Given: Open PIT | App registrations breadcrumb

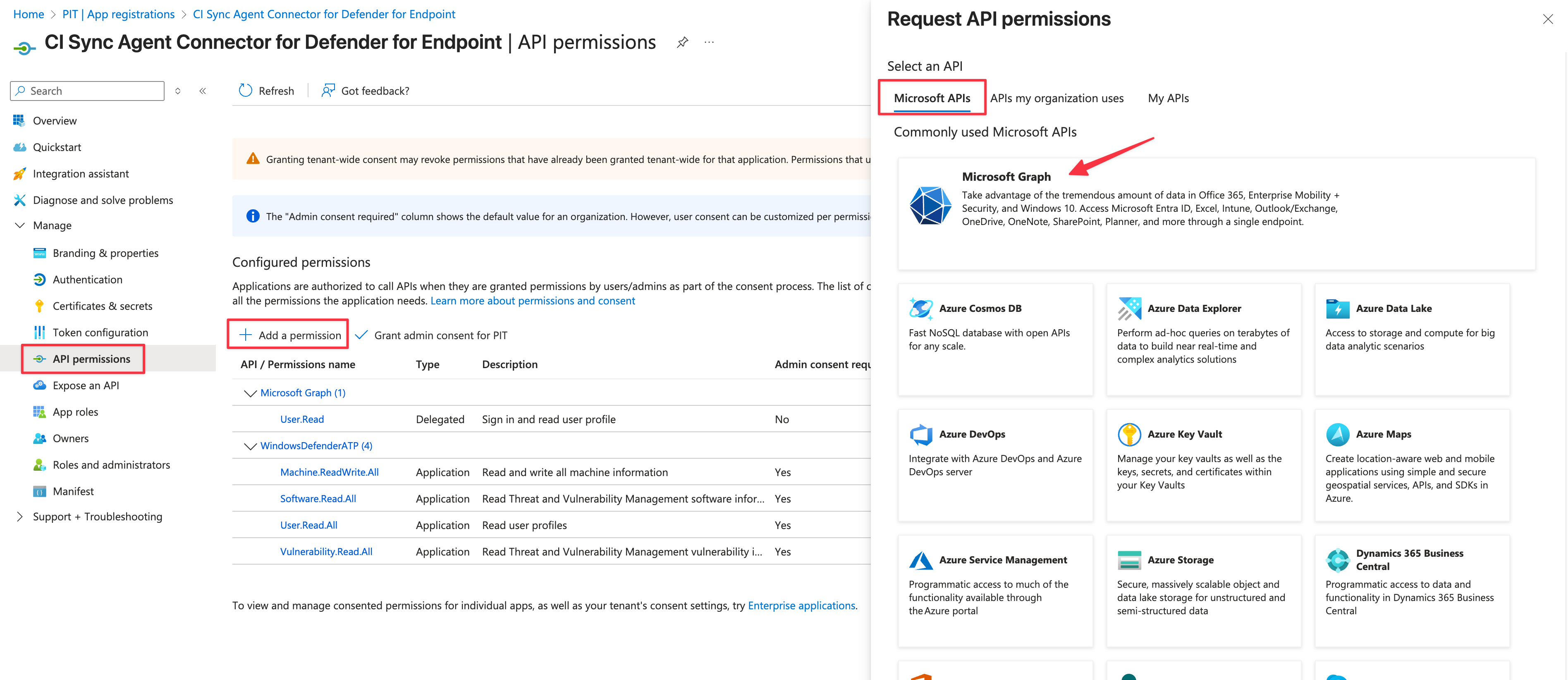Looking at the screenshot, I should [118, 14].
